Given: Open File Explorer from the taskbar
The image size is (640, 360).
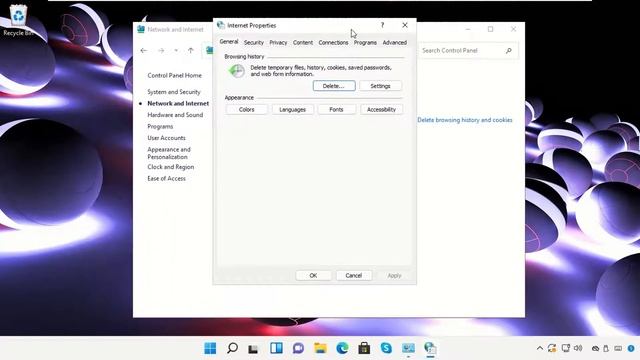Looking at the screenshot, I should [320, 348].
